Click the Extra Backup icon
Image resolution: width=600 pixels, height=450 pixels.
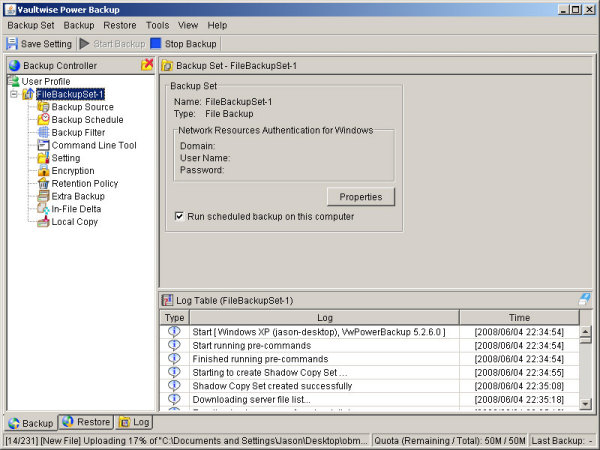click(43, 196)
